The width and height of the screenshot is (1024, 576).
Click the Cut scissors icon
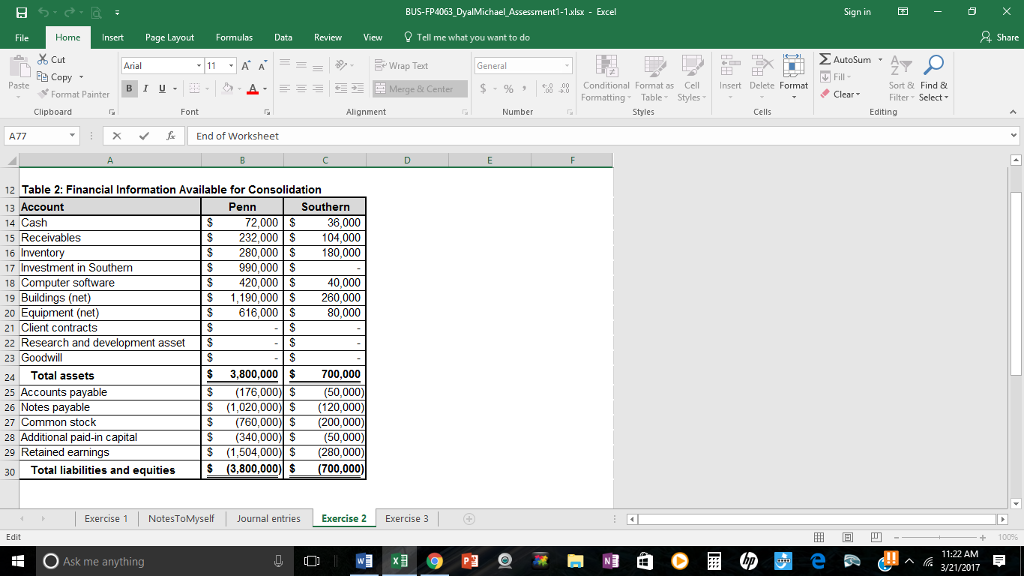[43, 59]
